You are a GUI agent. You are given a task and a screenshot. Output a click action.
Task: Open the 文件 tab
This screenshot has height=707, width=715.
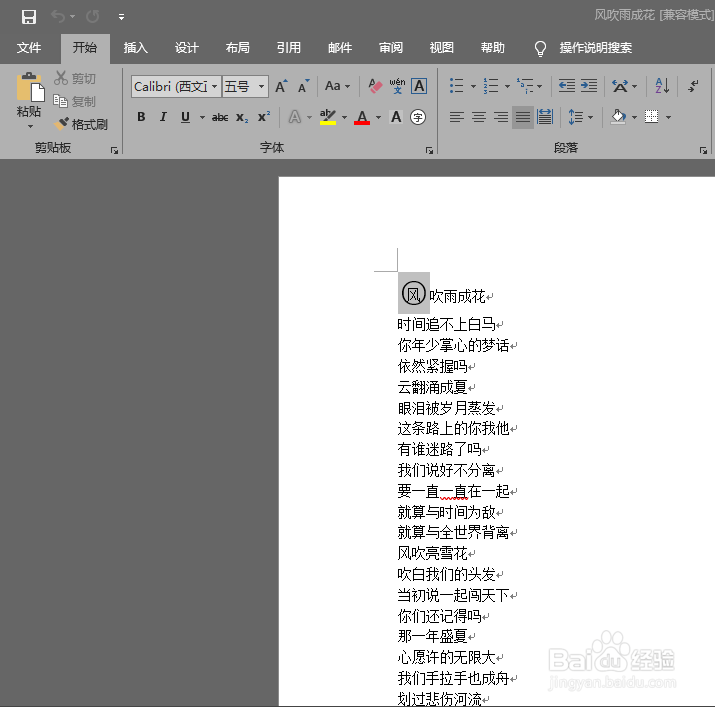[x=29, y=48]
